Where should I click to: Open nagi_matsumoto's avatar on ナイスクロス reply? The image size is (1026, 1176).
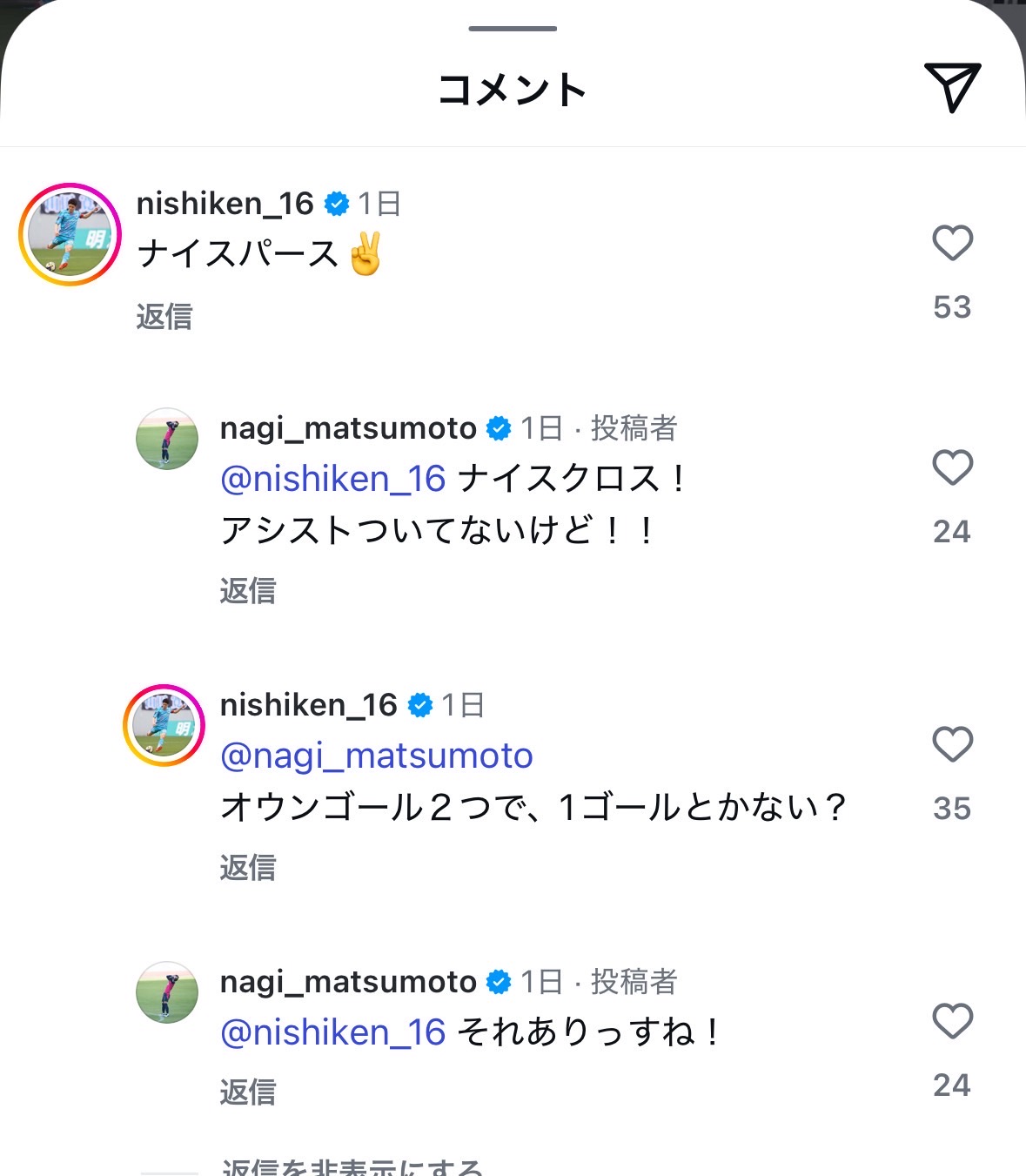[167, 439]
